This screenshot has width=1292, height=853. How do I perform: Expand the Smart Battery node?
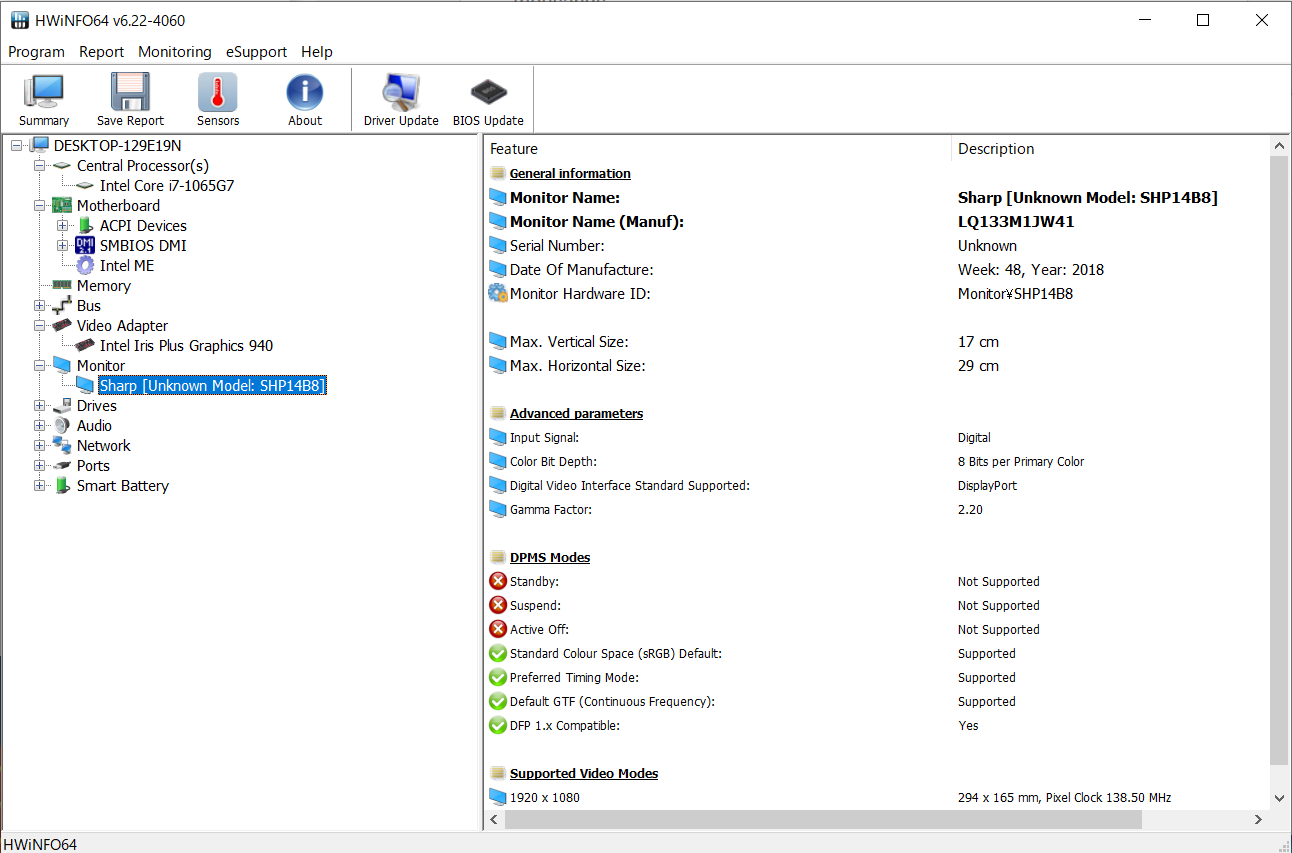pos(39,486)
